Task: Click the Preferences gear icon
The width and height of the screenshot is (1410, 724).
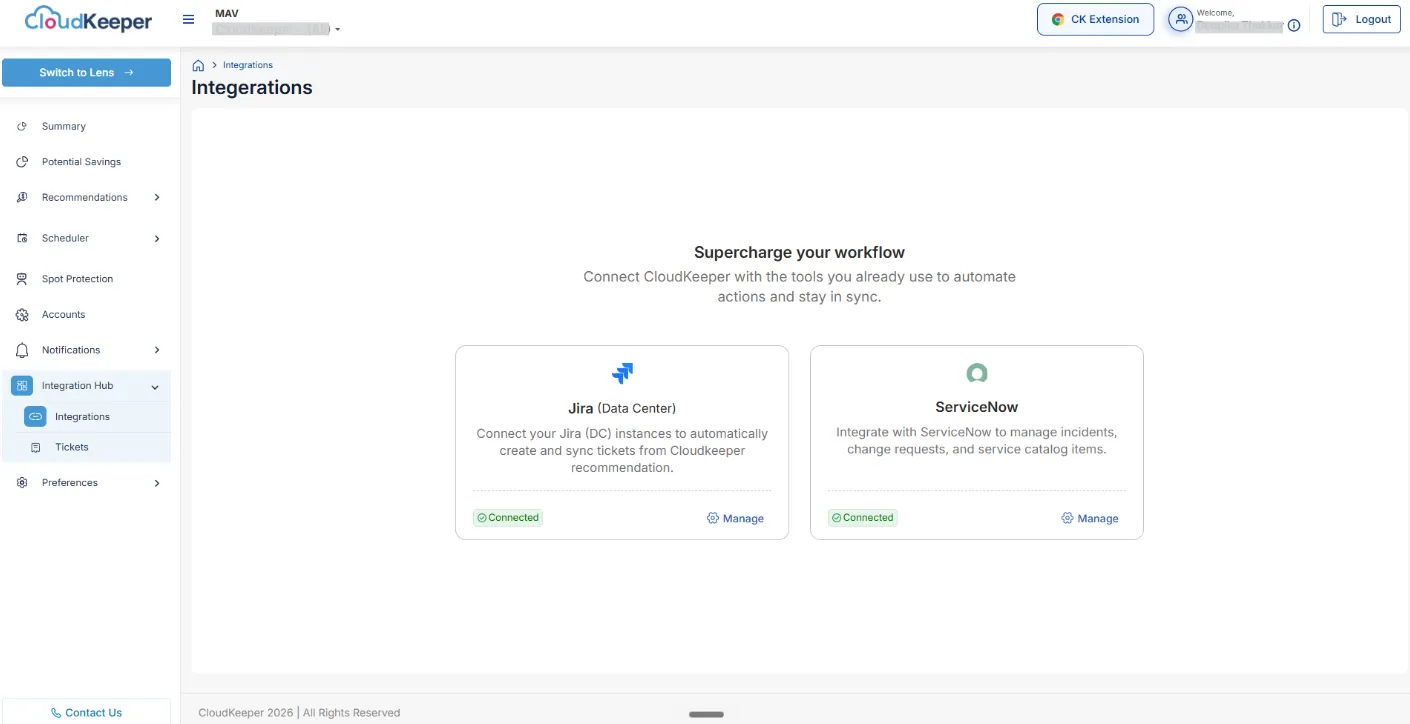Action: pos(22,483)
